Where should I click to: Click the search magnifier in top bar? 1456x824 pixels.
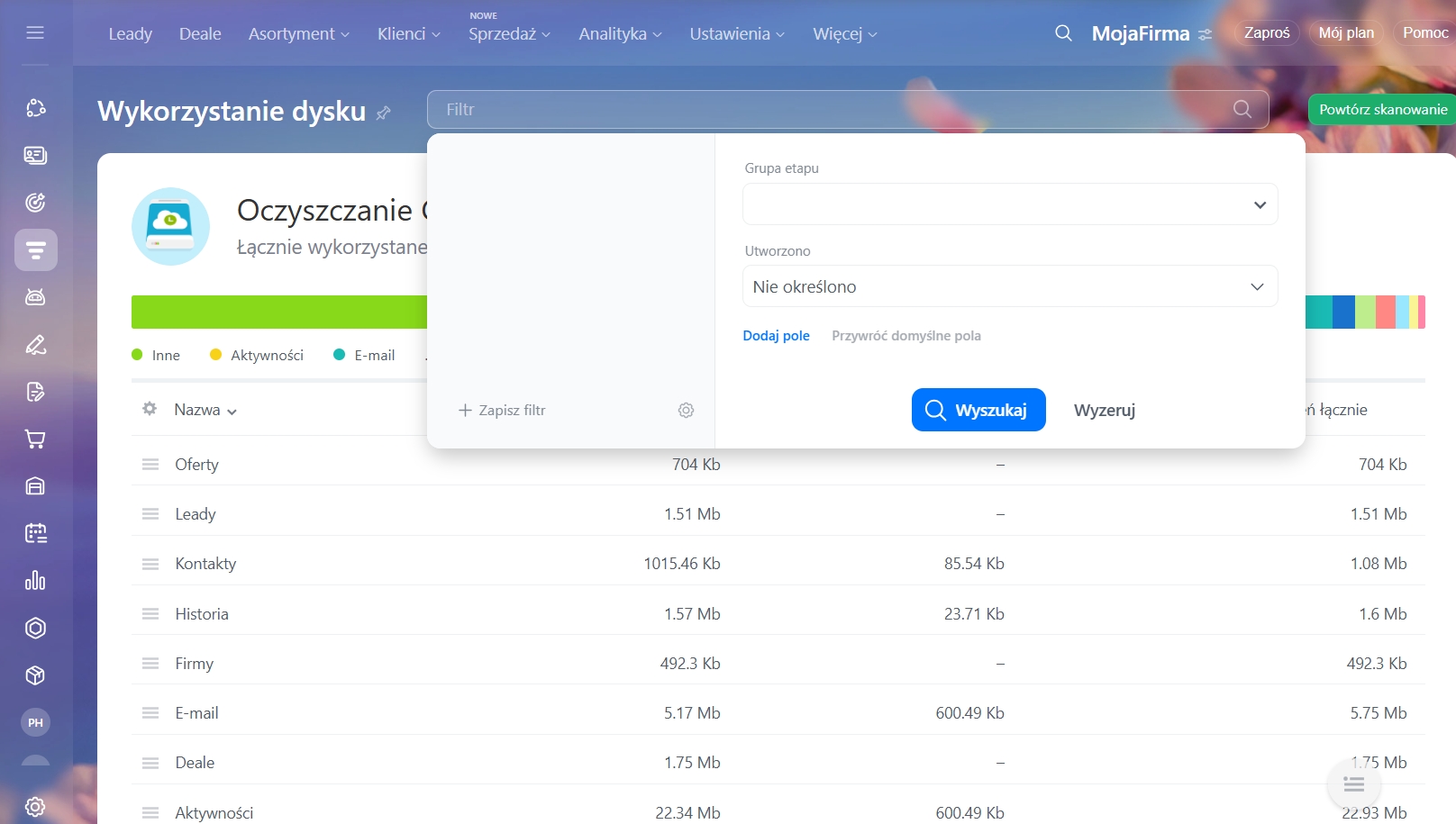[x=1063, y=33]
